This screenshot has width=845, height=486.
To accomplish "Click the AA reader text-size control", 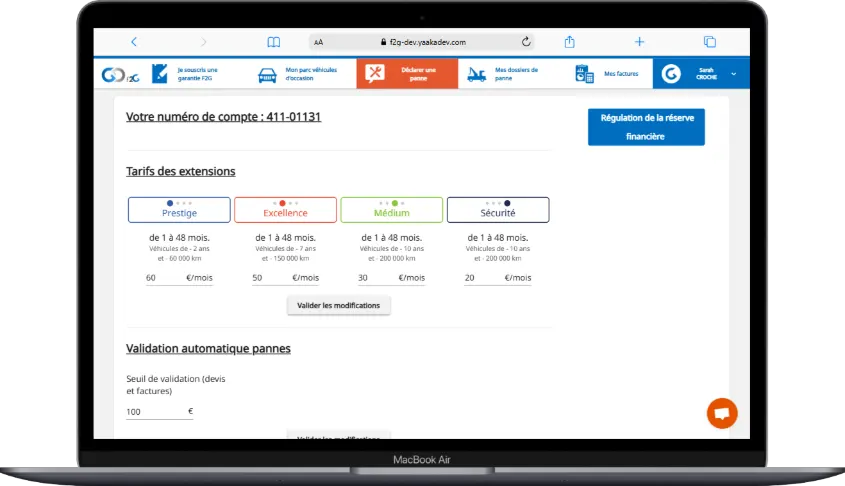I will pyautogui.click(x=318, y=43).
